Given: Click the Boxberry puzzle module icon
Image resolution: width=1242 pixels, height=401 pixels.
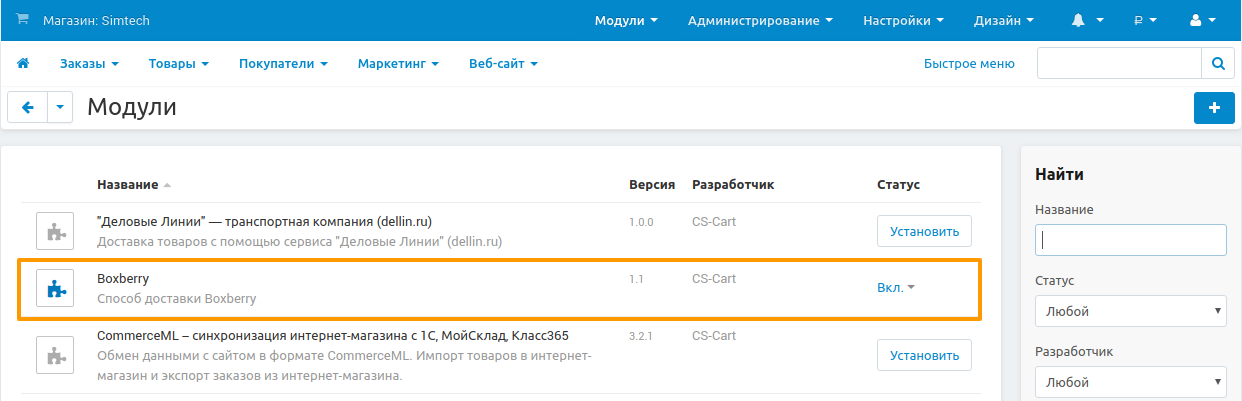Looking at the screenshot, I should [x=56, y=289].
